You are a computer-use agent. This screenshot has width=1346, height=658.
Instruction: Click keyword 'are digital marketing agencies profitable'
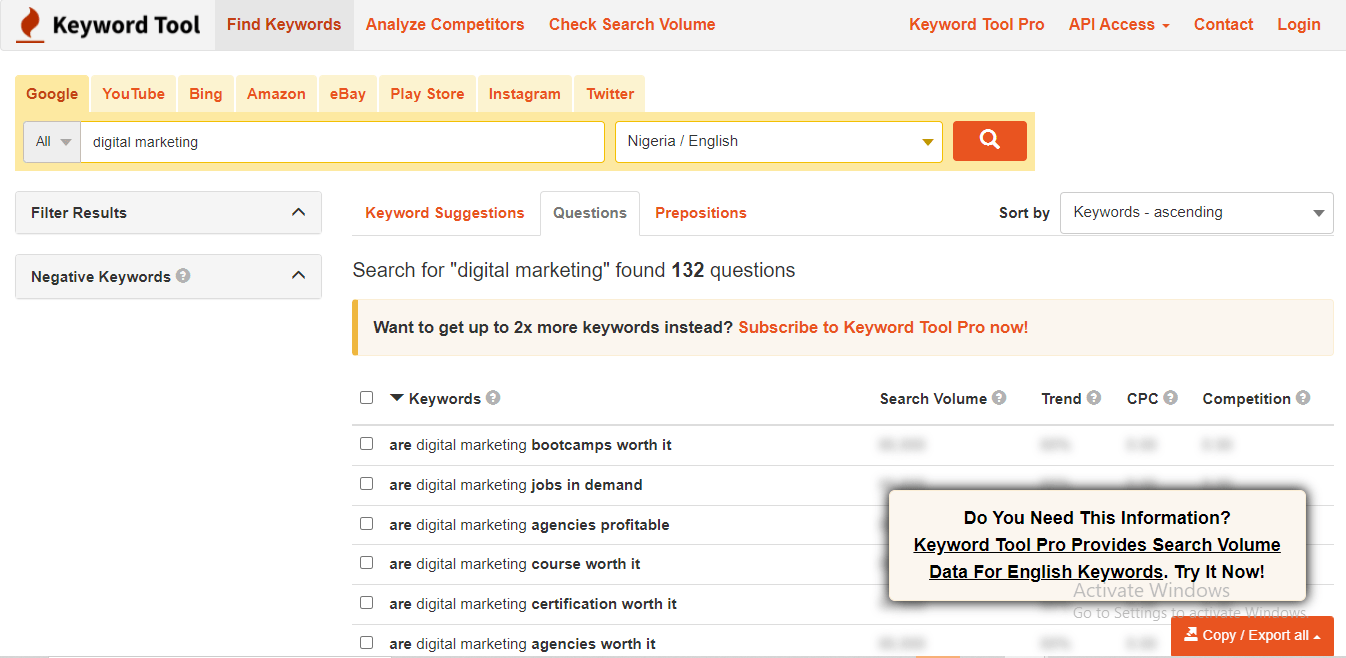529,525
